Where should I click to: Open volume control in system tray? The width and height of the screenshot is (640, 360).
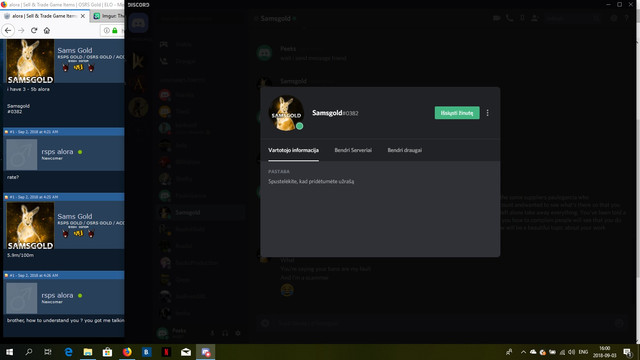click(x=571, y=352)
